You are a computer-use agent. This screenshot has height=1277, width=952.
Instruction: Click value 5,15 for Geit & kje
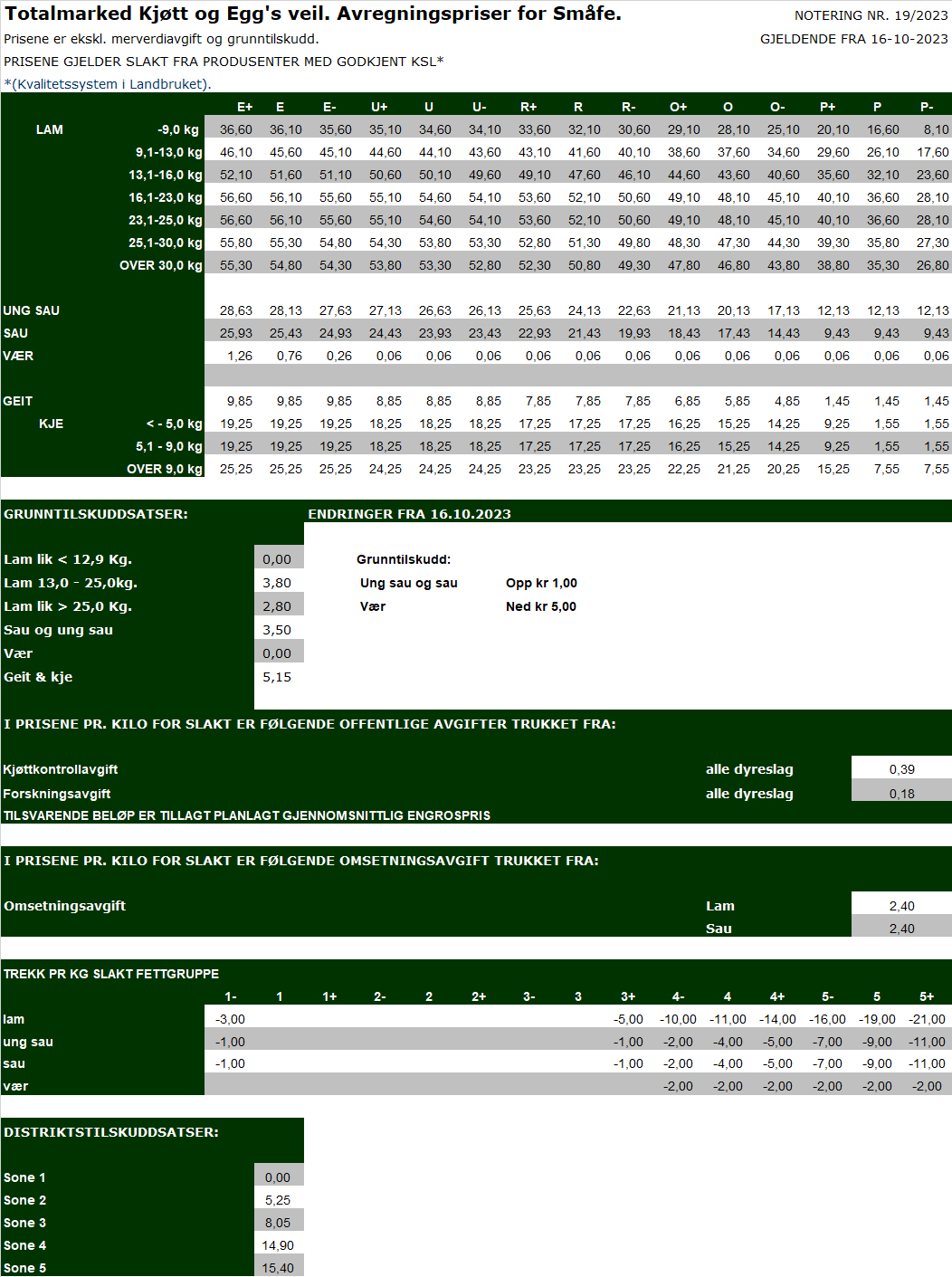(x=277, y=677)
